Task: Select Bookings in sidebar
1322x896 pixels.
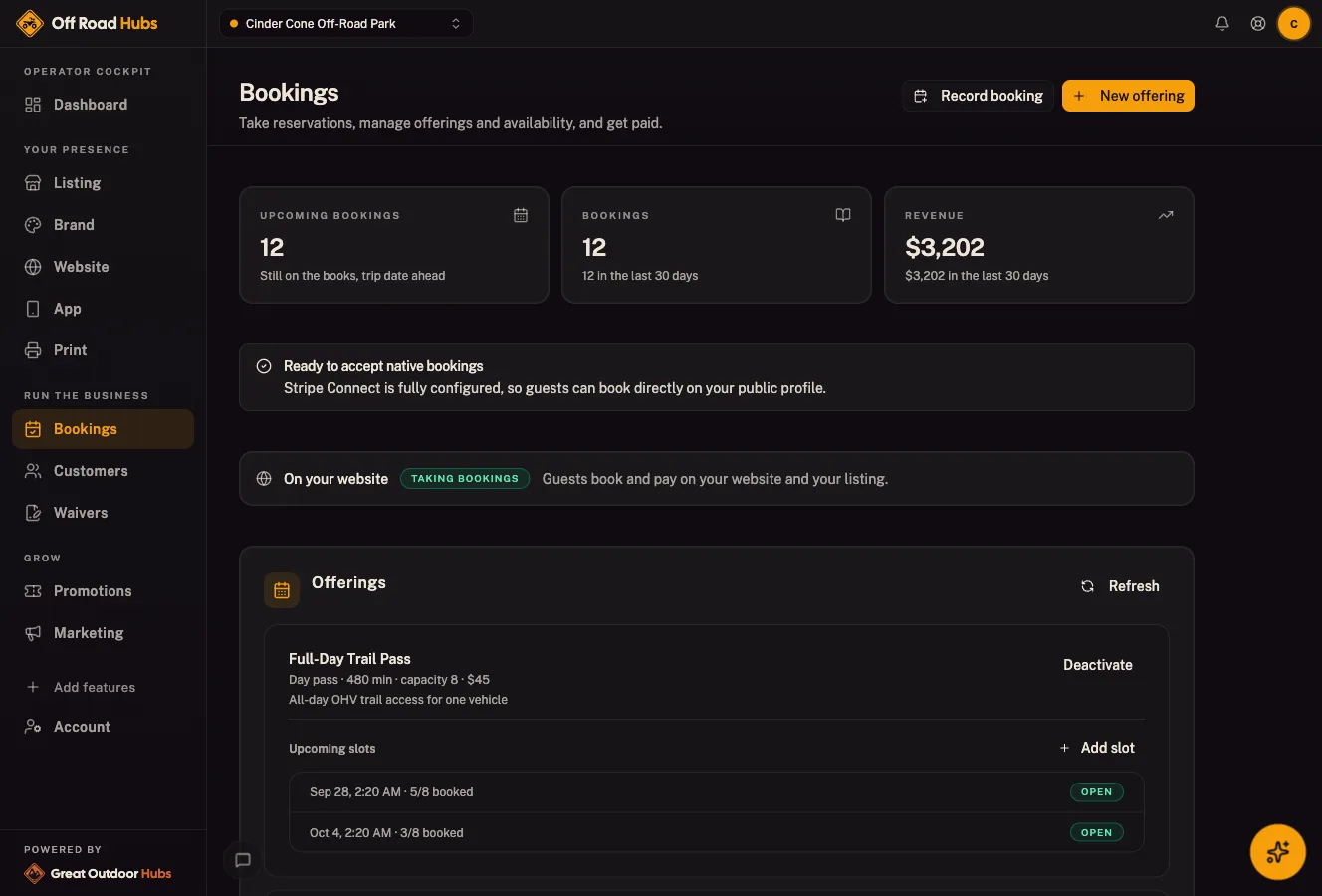Action: click(x=103, y=429)
